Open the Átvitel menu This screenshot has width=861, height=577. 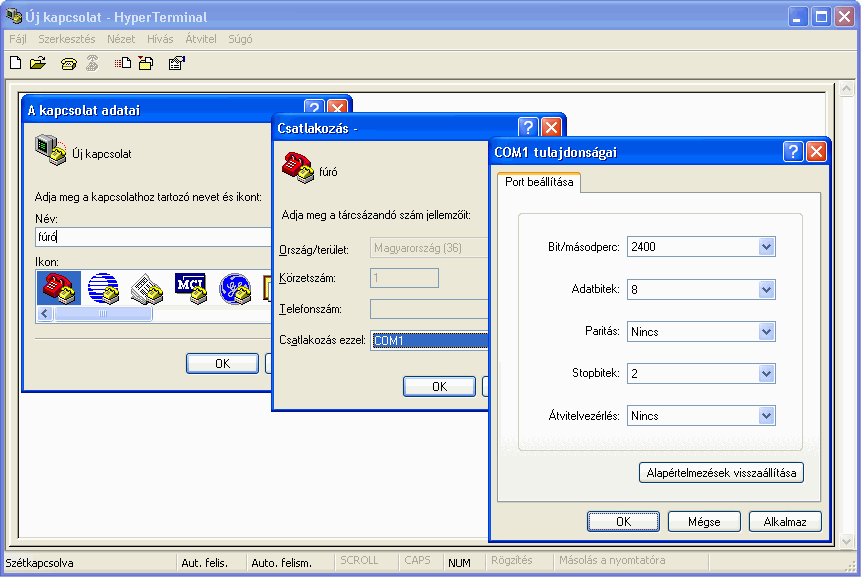200,39
